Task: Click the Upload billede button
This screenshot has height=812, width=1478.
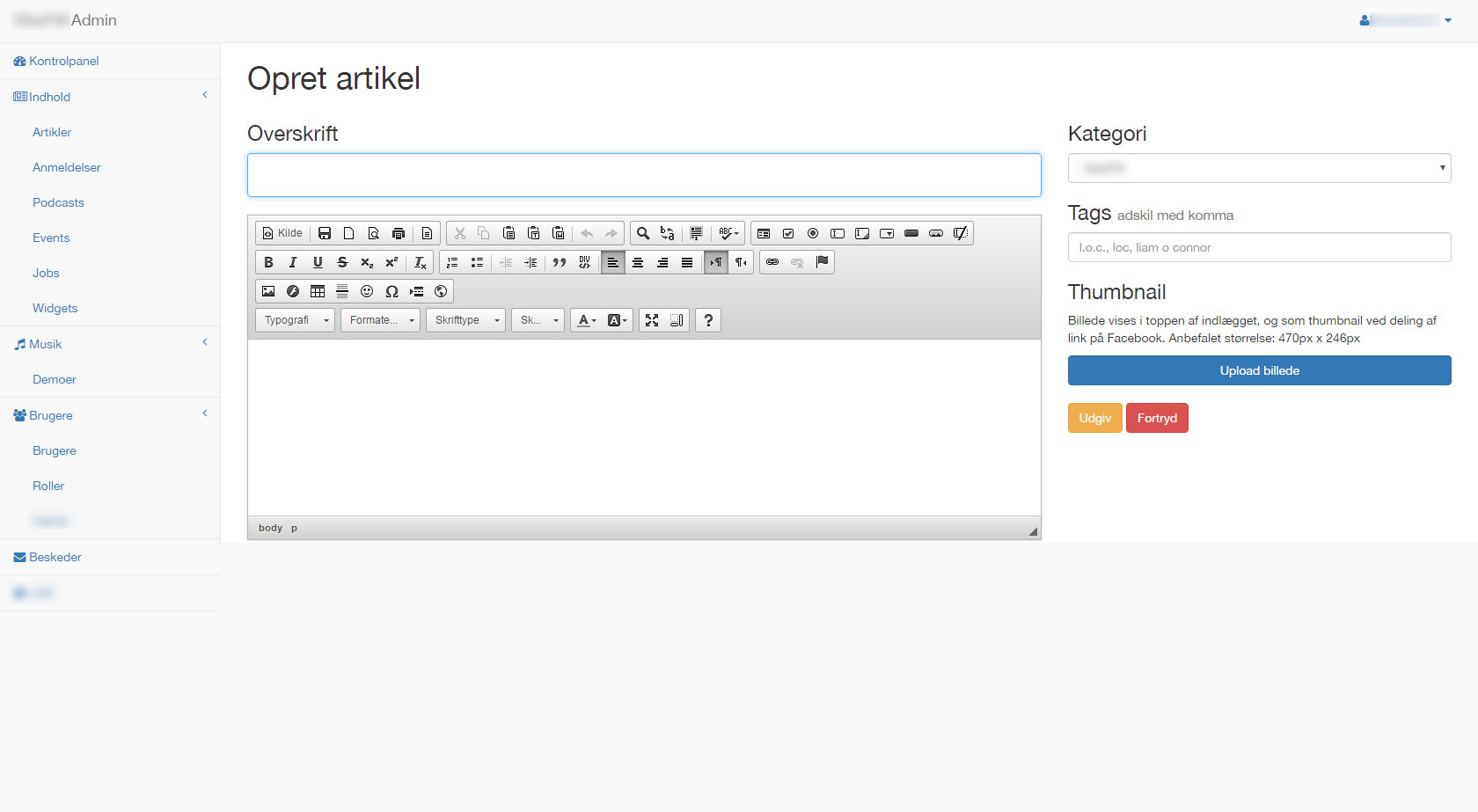Action: 1260,370
